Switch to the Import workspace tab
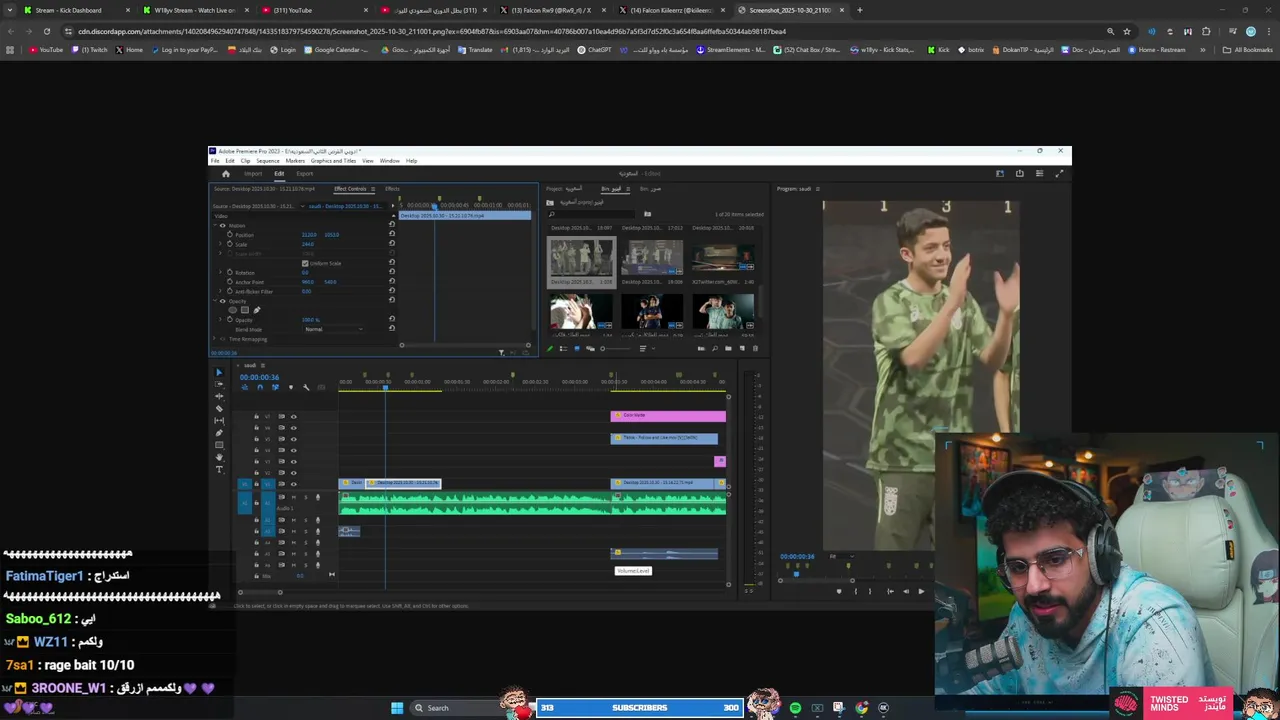This screenshot has width=1280, height=720. pos(253,174)
